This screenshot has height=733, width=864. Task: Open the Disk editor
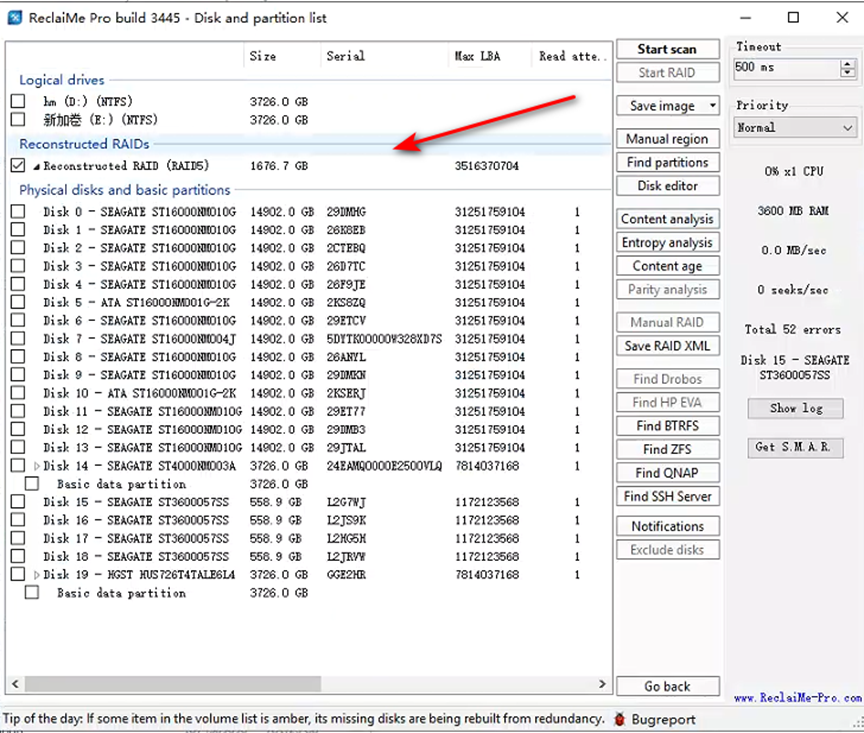(x=667, y=186)
